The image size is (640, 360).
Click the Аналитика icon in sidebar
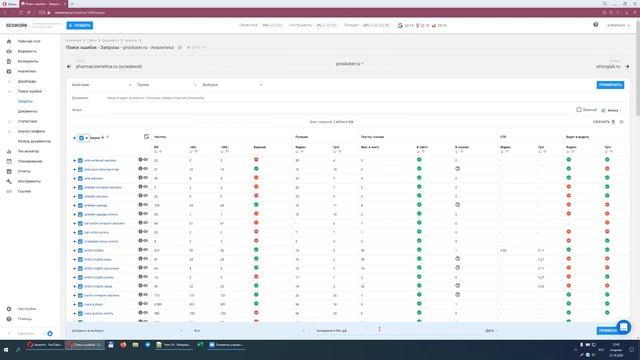[9, 71]
